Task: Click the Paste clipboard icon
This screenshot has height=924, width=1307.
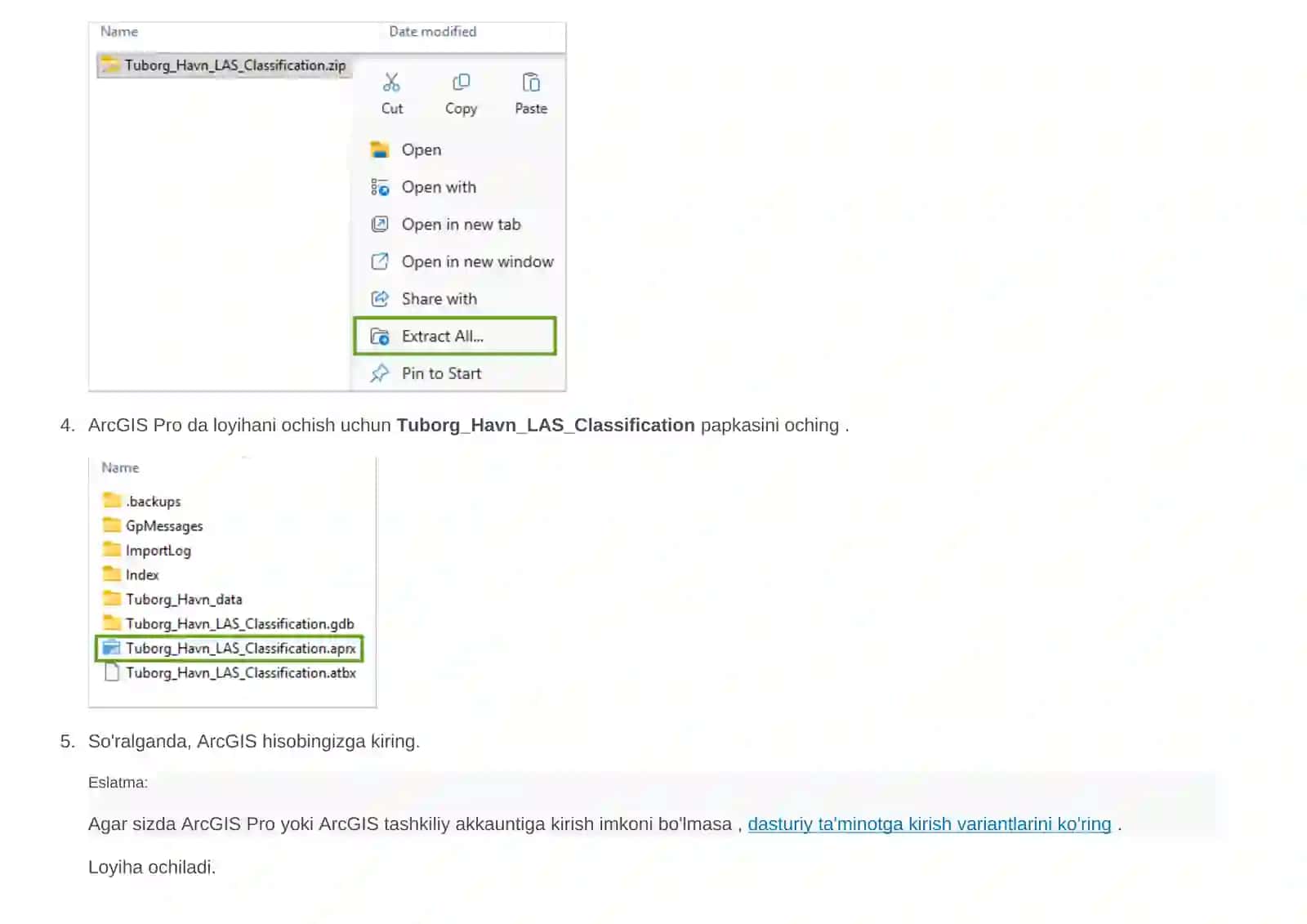Action: [531, 83]
